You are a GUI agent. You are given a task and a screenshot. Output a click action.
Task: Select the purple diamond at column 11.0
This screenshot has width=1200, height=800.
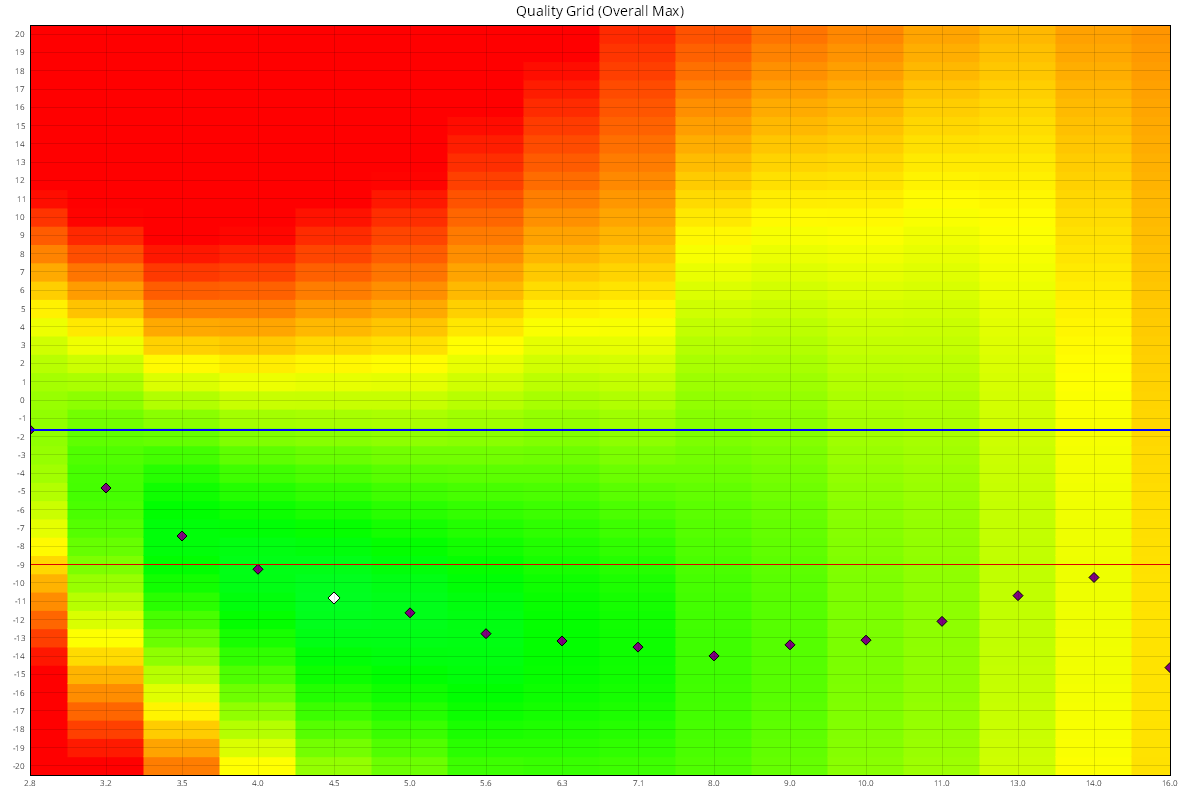942,621
